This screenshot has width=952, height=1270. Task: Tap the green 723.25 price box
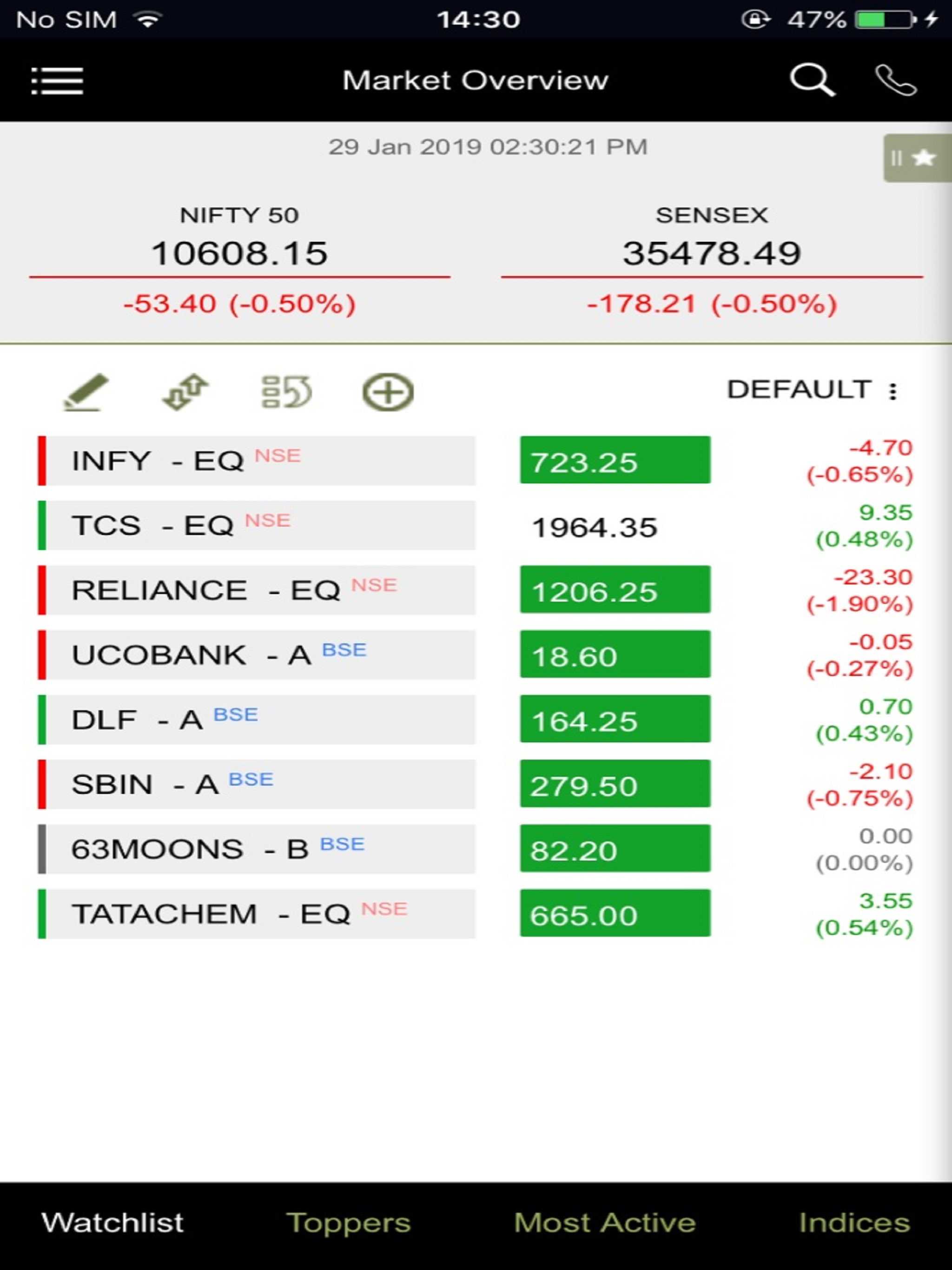coord(615,461)
